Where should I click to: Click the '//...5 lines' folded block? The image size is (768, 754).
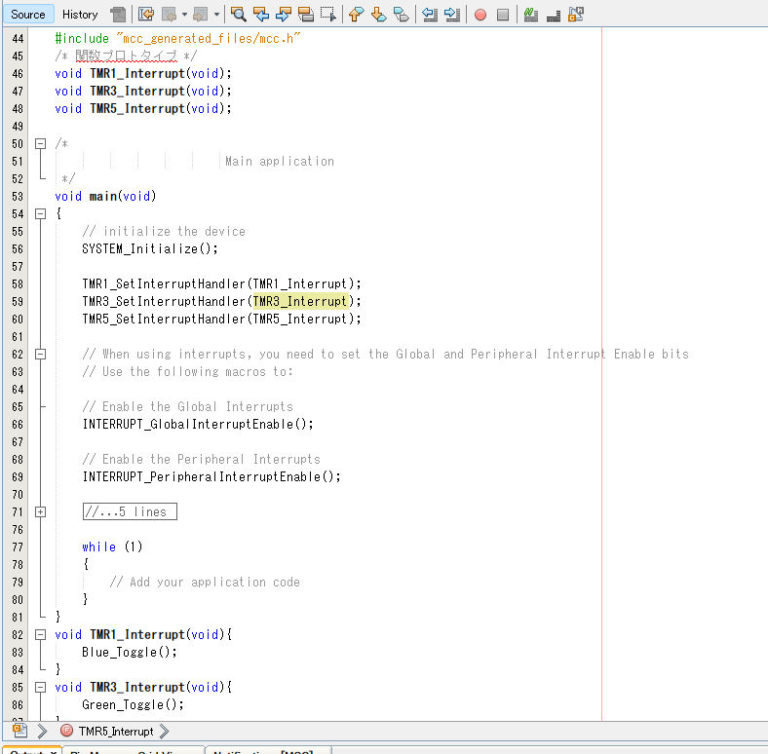(129, 512)
